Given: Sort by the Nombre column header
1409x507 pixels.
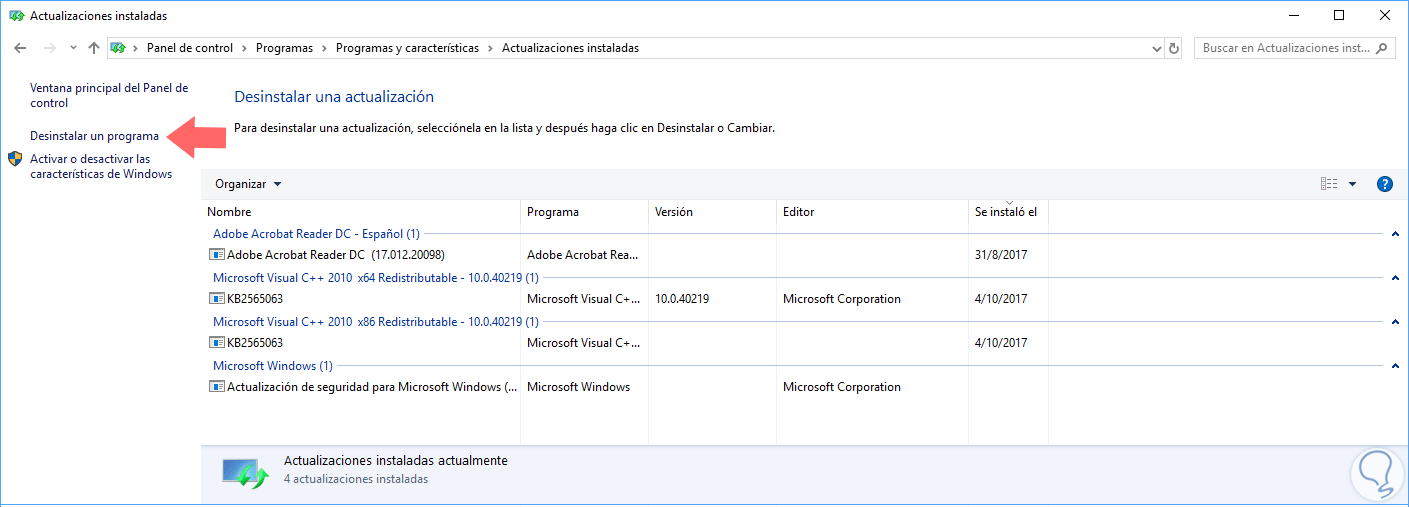Looking at the screenshot, I should click(229, 212).
